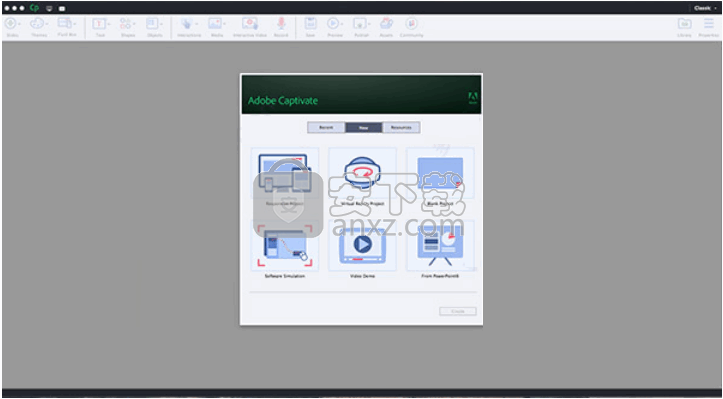Choose the From PowerPoint thumbnail
Image resolution: width=723 pixels, height=399 pixels.
click(x=440, y=245)
